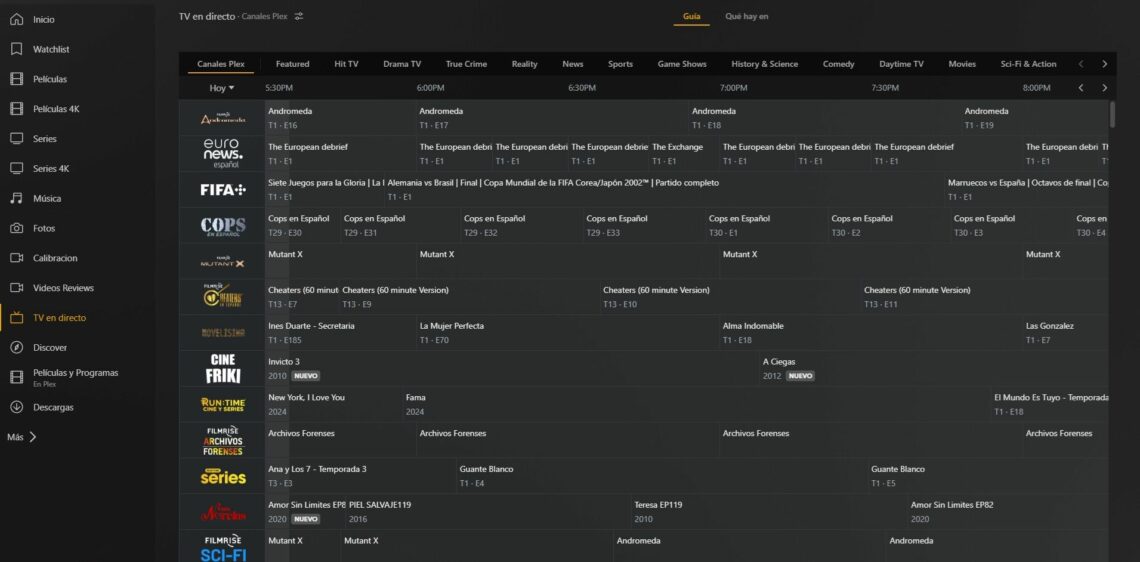Click the Inicio home icon in sidebar
The height and width of the screenshot is (562, 1140).
tap(16, 19)
